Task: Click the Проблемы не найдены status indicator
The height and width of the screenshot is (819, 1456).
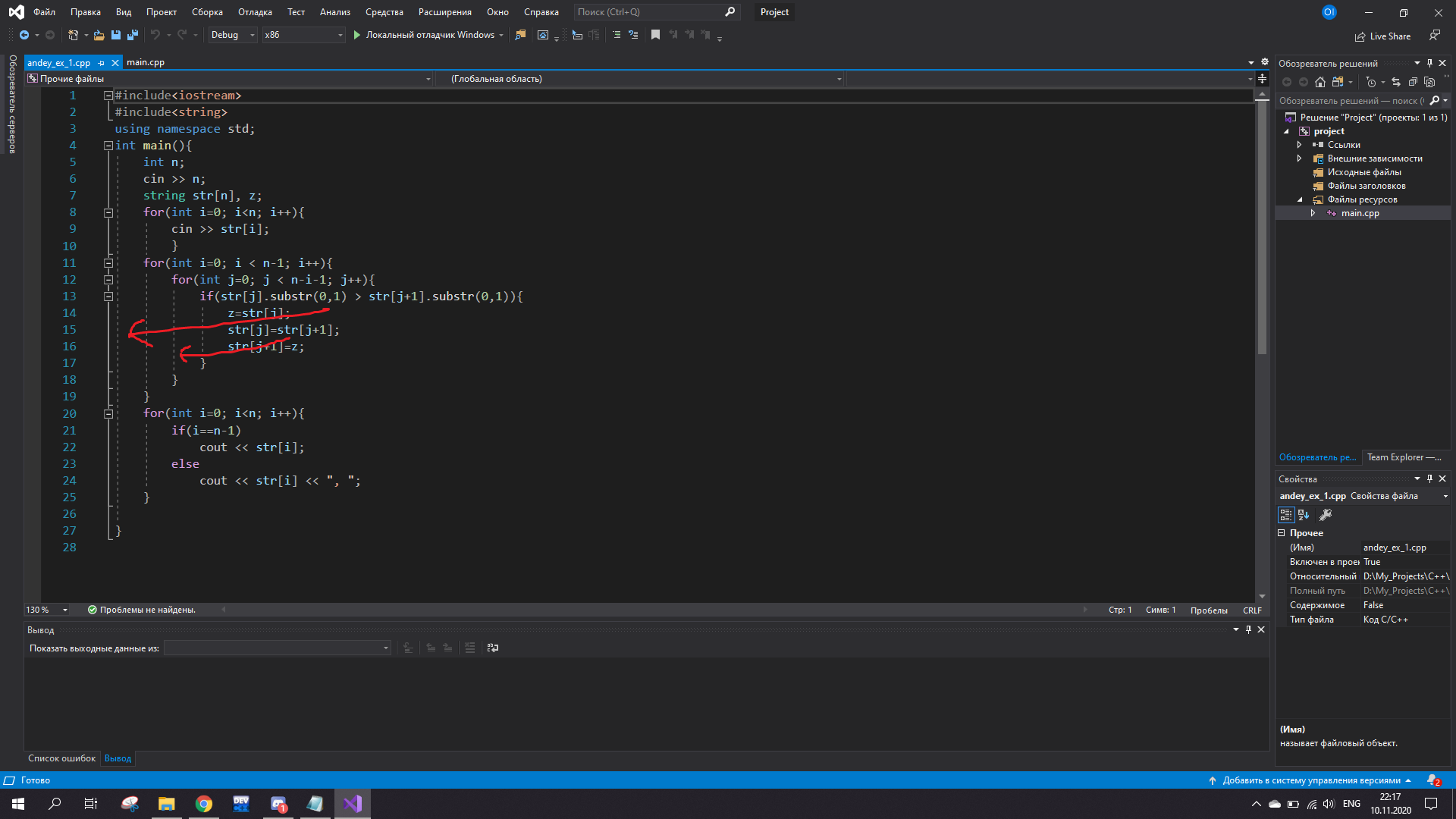Action: click(x=142, y=610)
